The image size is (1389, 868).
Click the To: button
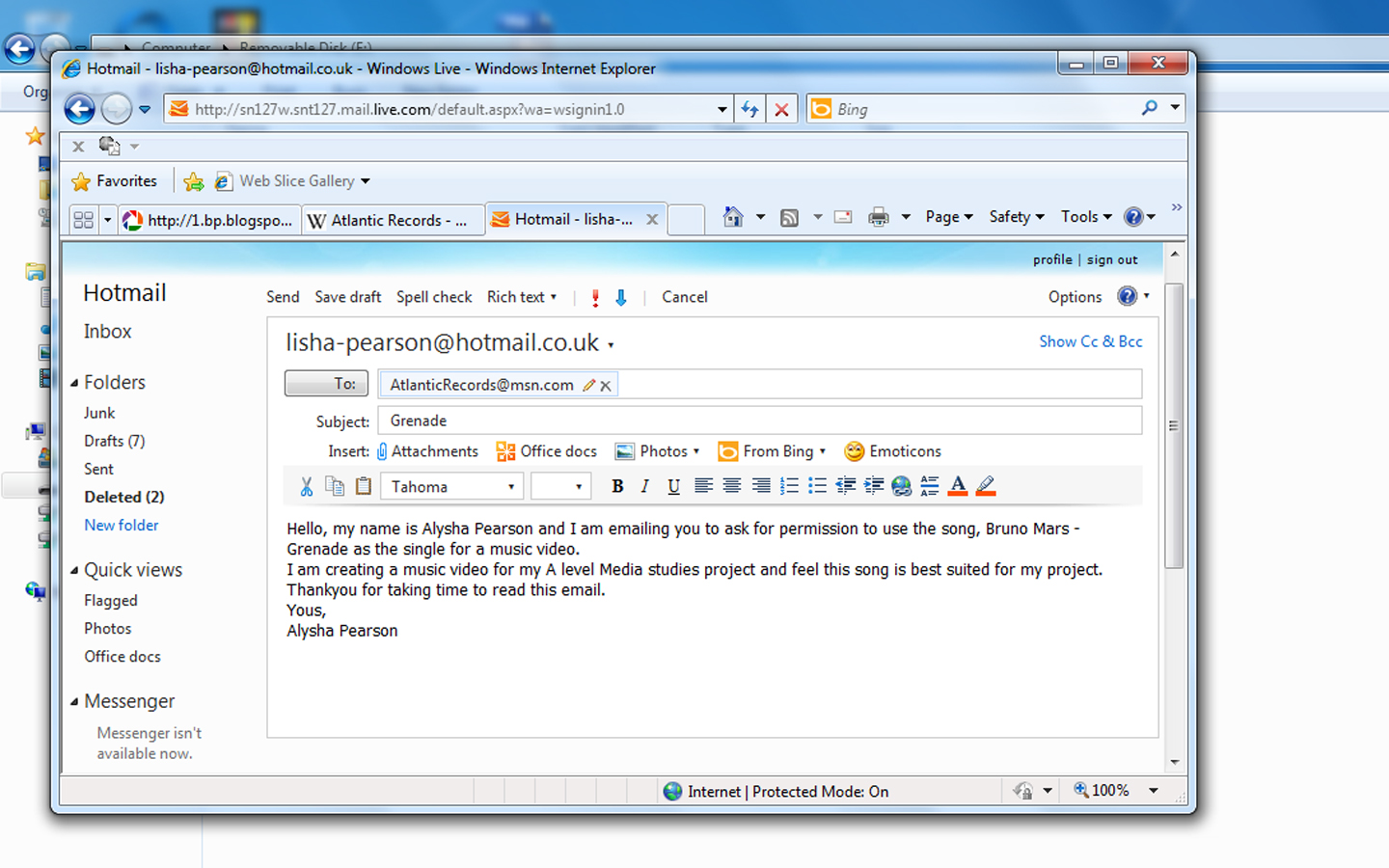click(x=326, y=384)
